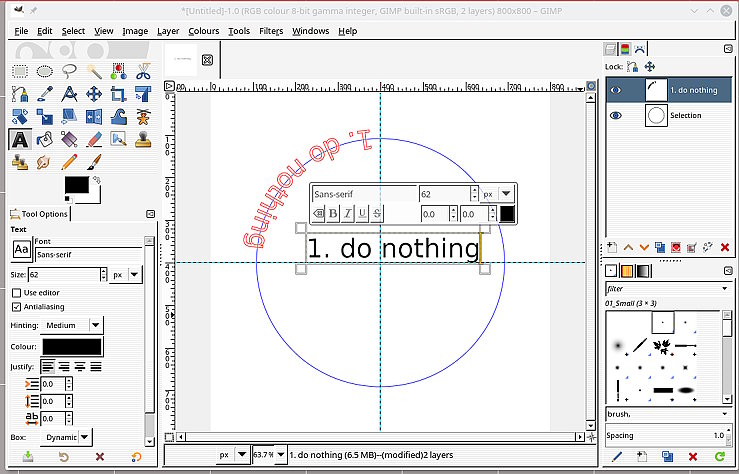Open size unit dropdown in Tool Options
This screenshot has height=474, width=739.
[x=126, y=274]
